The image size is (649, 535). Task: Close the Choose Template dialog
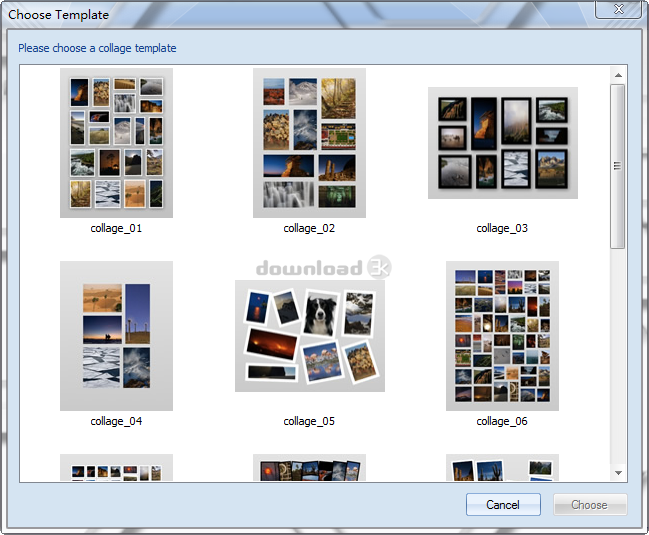618,9
